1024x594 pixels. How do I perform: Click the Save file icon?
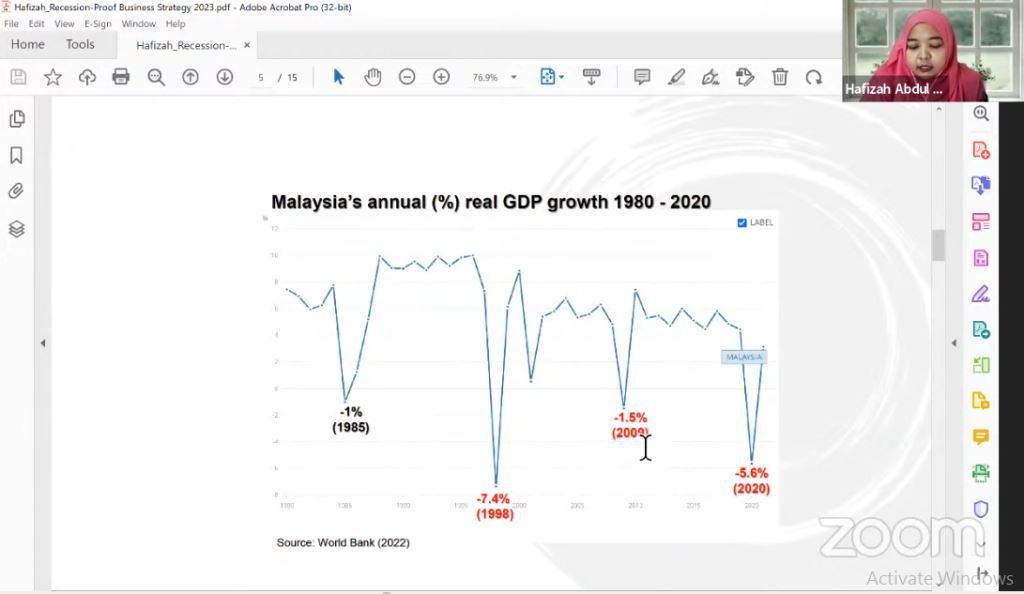18,77
